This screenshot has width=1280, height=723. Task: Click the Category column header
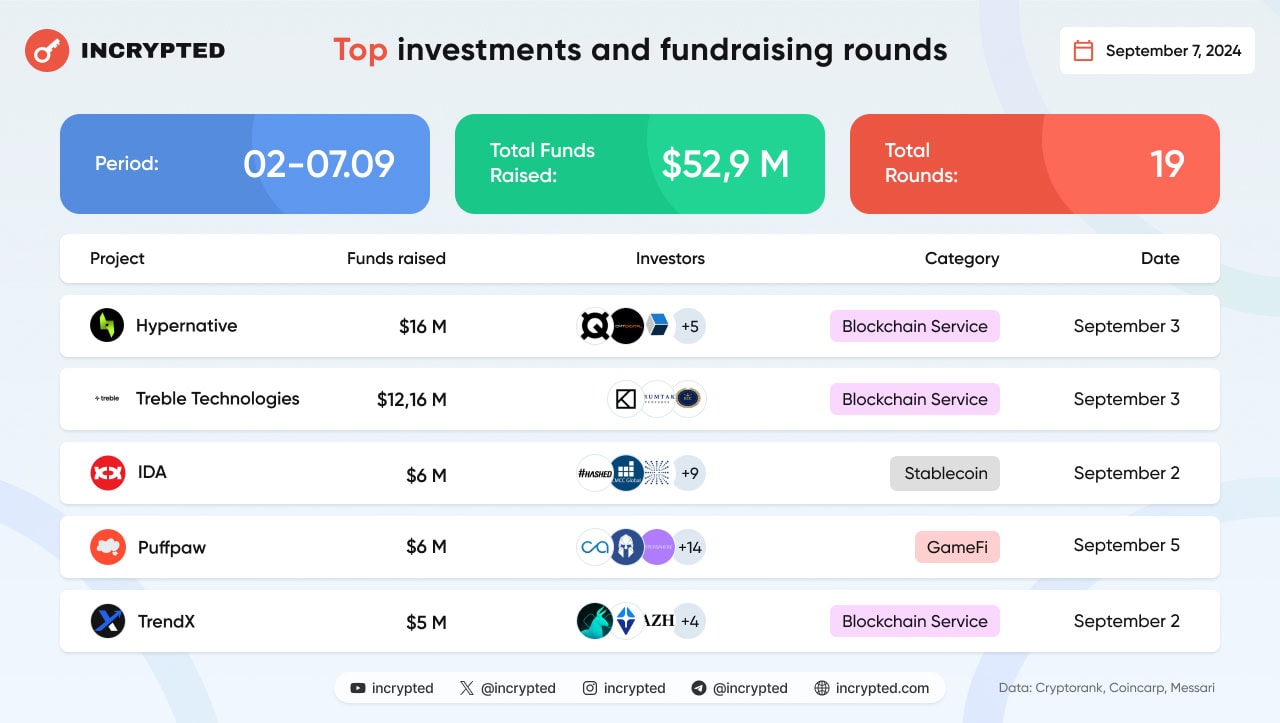(961, 258)
